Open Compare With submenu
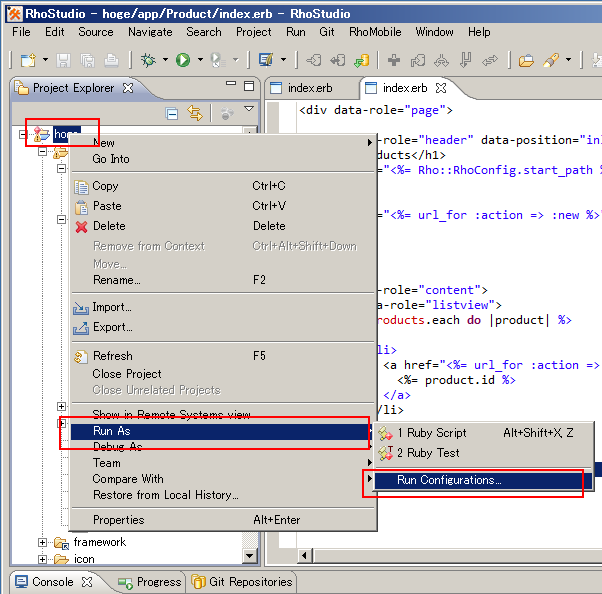Screen dimensions: 602x594 tap(223, 479)
